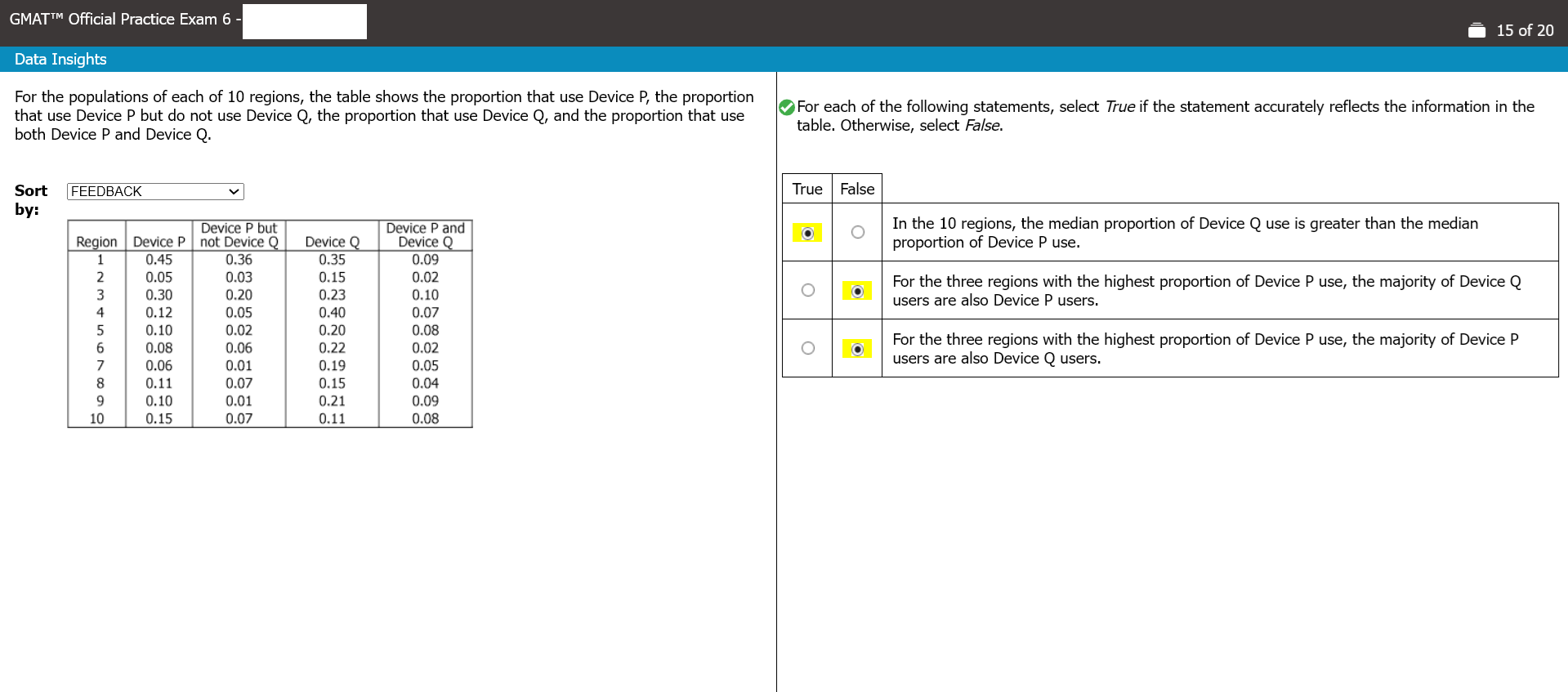Select False for the median proportion statement
This screenshot has height=692, width=1568.
(857, 233)
